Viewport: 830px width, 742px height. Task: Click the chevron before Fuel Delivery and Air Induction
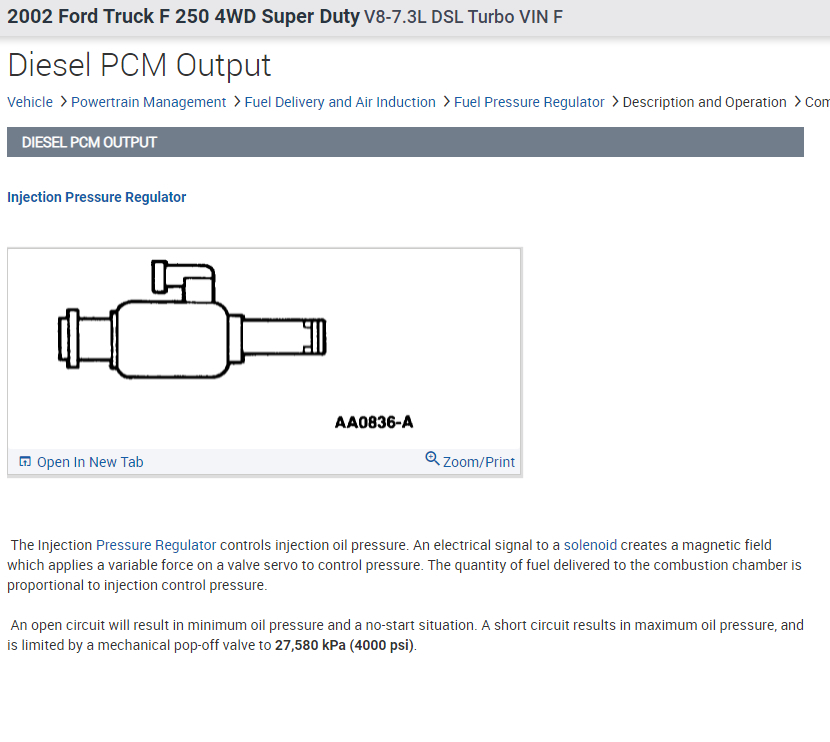pyautogui.click(x=236, y=102)
